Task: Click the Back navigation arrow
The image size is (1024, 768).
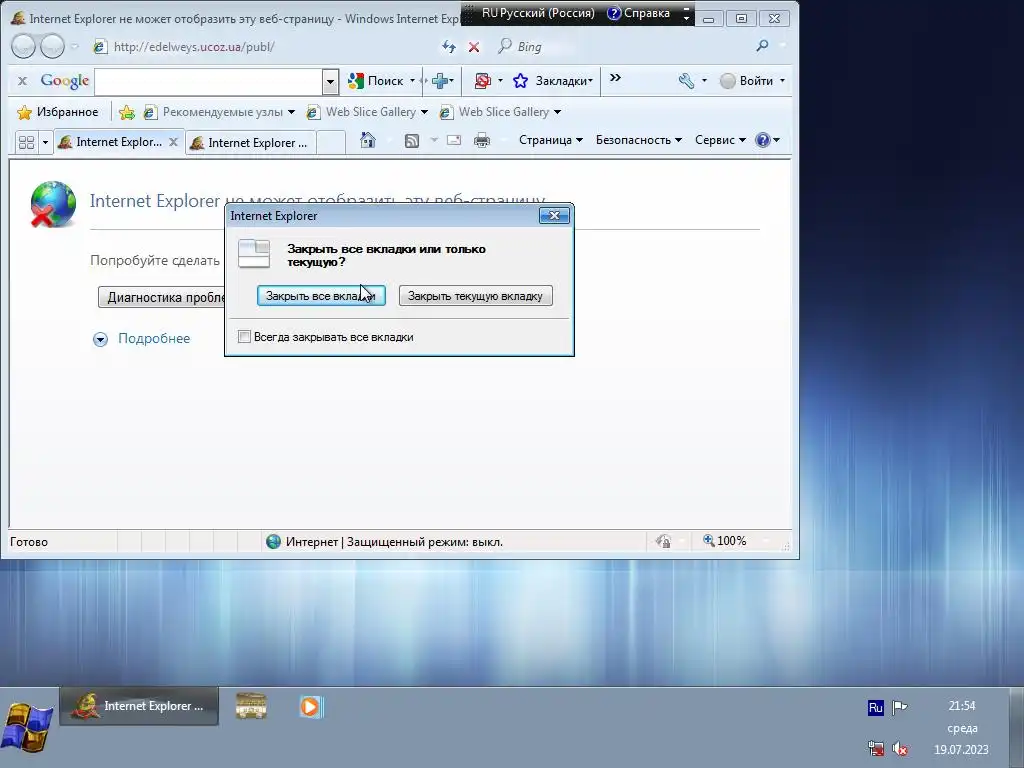Action: point(23,46)
